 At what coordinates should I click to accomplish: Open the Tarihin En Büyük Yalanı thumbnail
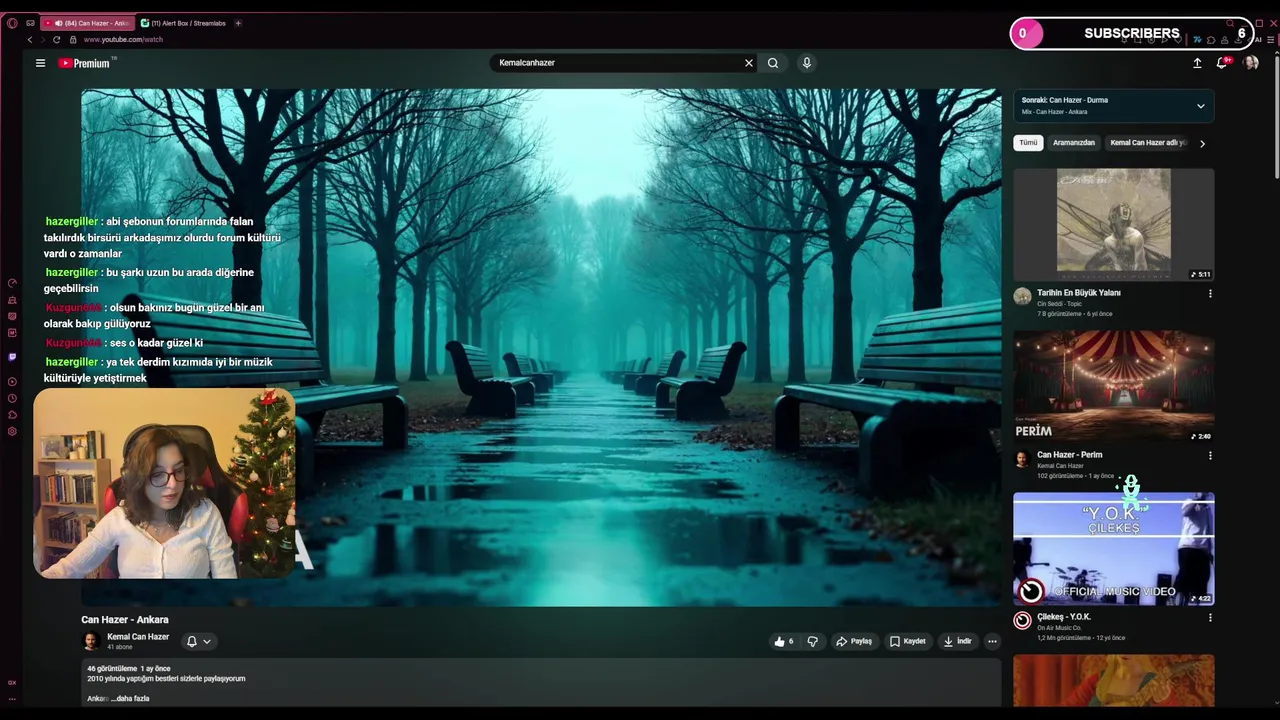(x=1114, y=225)
